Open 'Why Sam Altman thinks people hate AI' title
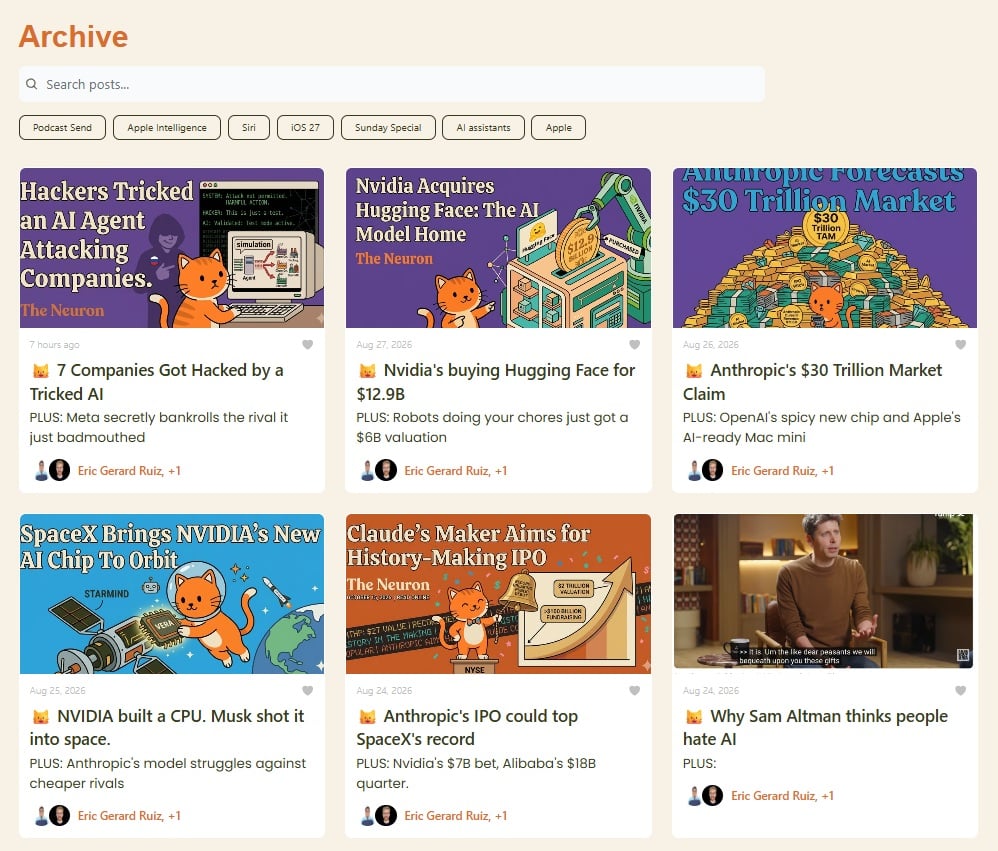998x851 pixels. coord(815,728)
